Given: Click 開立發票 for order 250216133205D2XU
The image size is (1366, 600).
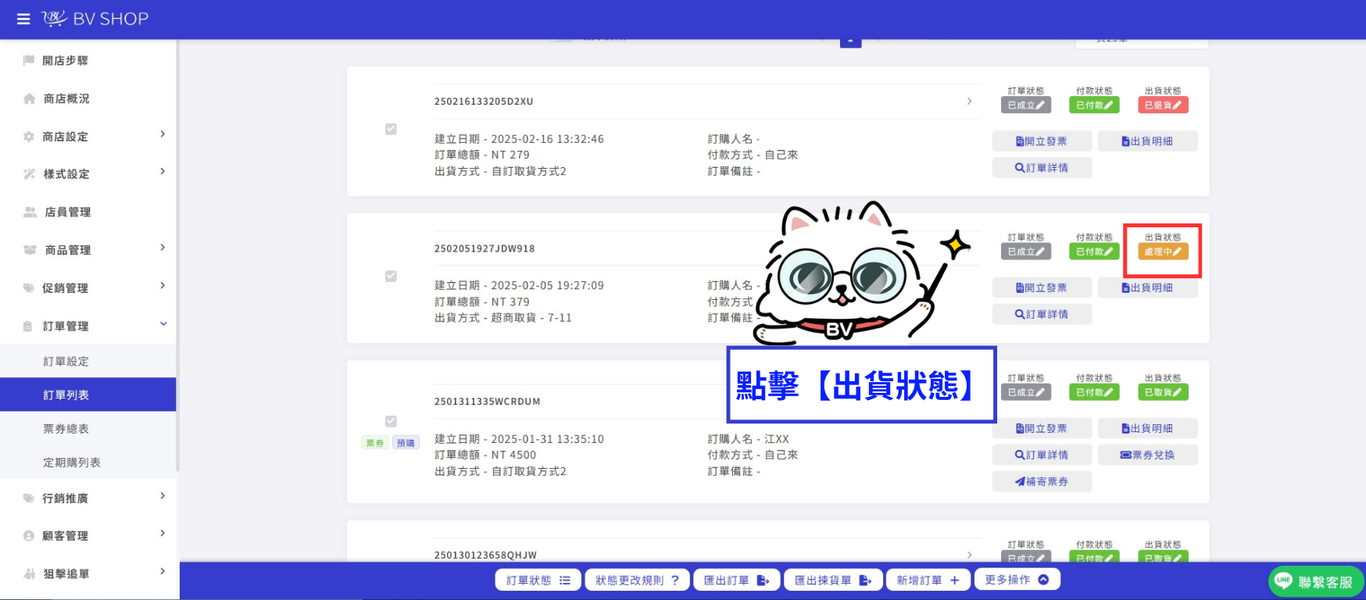Looking at the screenshot, I should tap(1042, 141).
